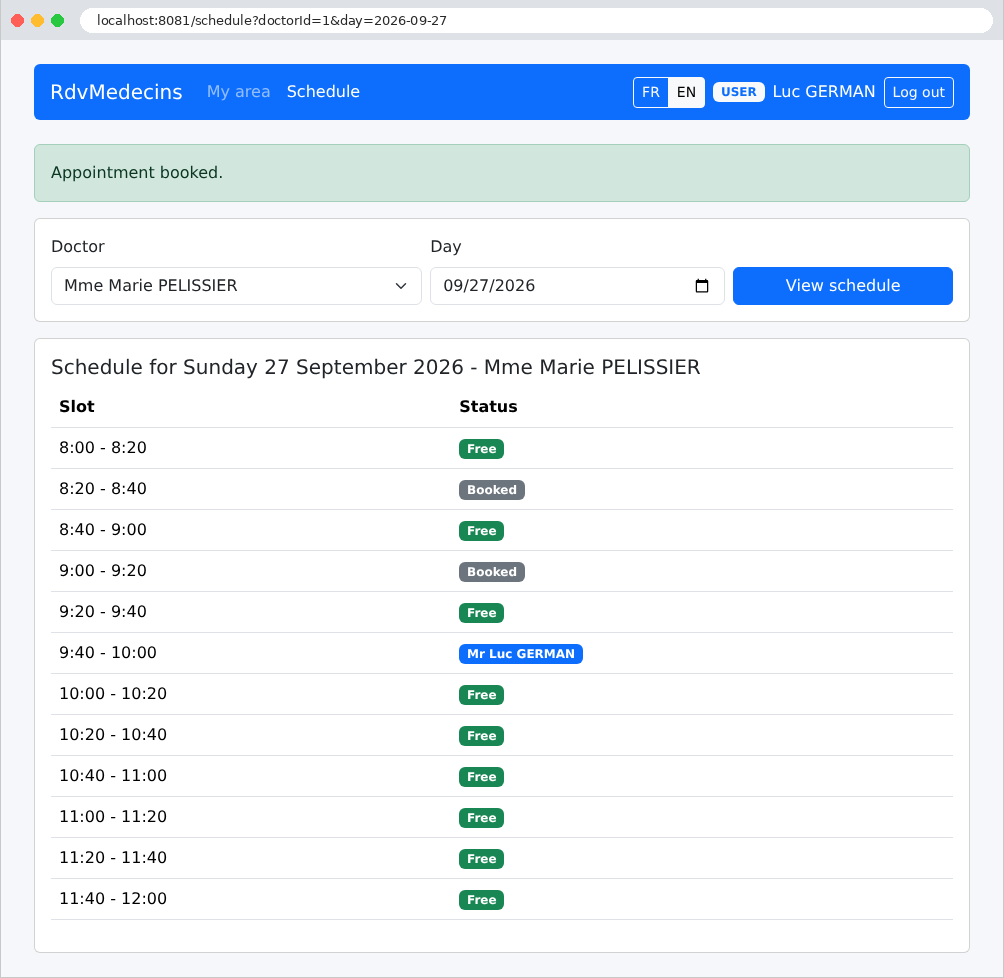This screenshot has width=1004, height=978.
Task: Open the Schedule nav item
Action: pyautogui.click(x=323, y=92)
